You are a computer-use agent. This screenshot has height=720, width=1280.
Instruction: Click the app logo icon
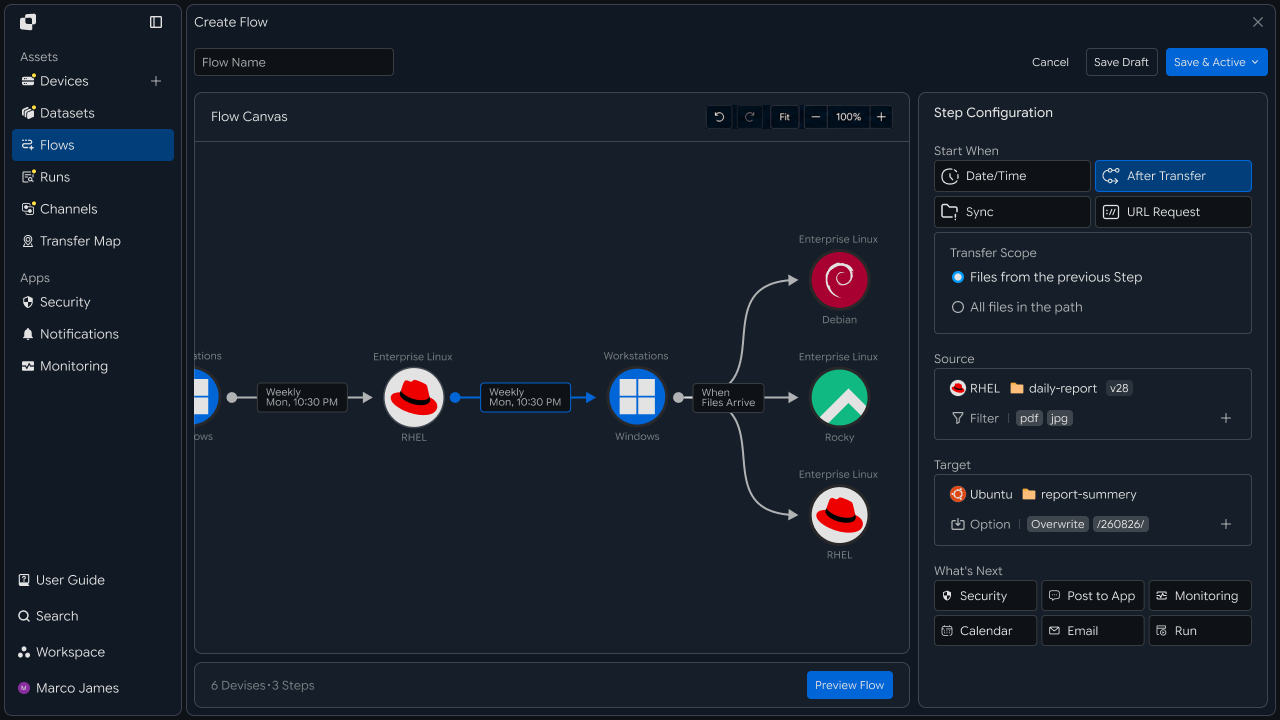click(28, 22)
